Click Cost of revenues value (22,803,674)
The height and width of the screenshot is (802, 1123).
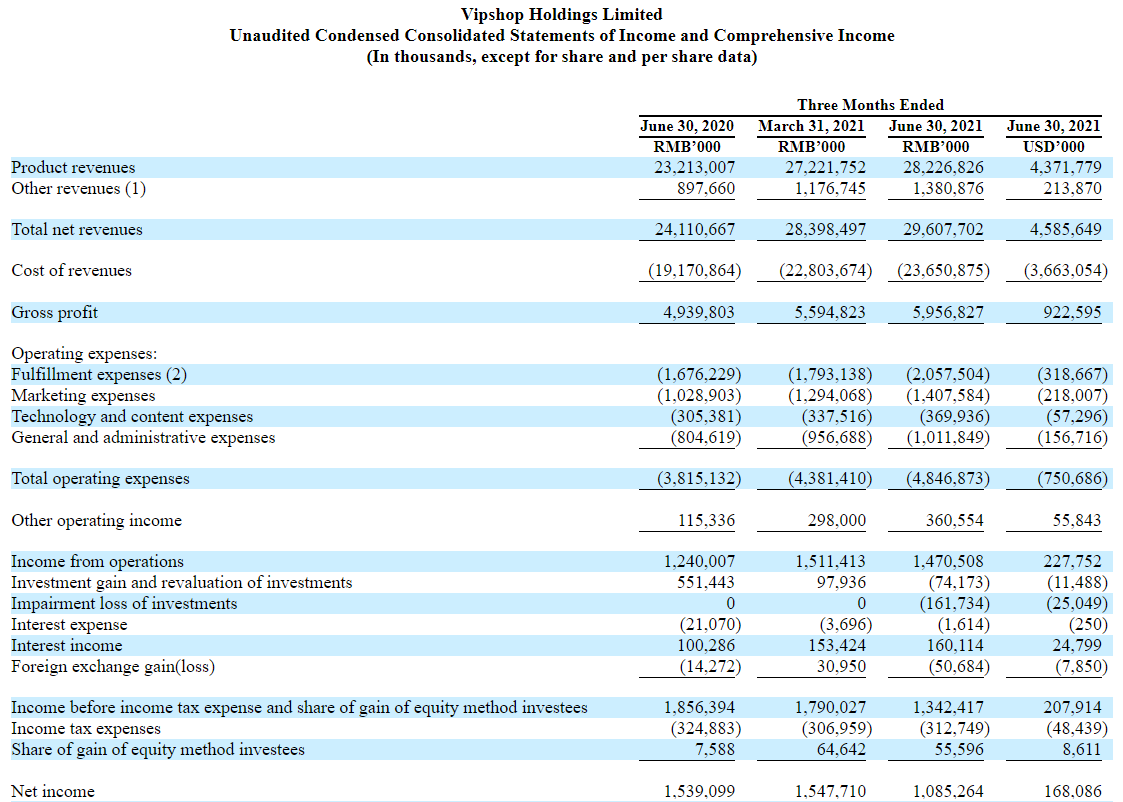826,271
